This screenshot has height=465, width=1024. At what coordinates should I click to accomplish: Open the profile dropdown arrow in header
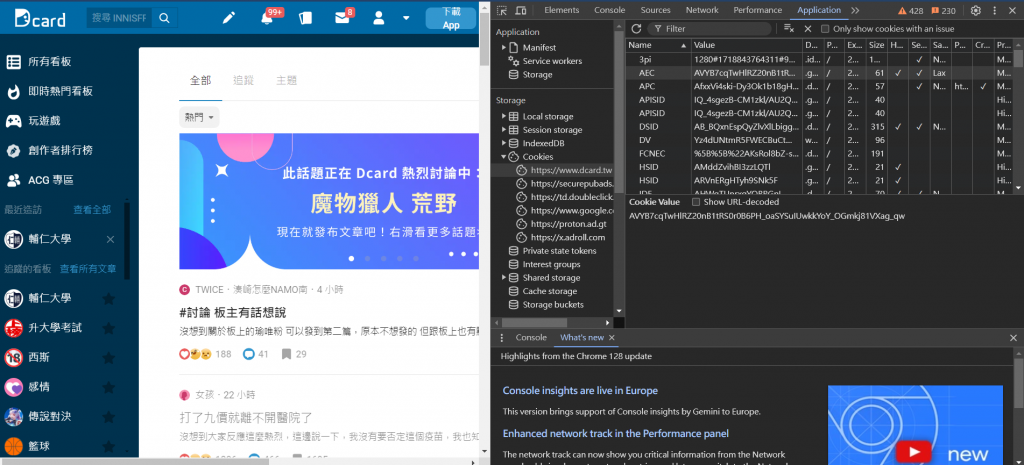click(x=406, y=18)
